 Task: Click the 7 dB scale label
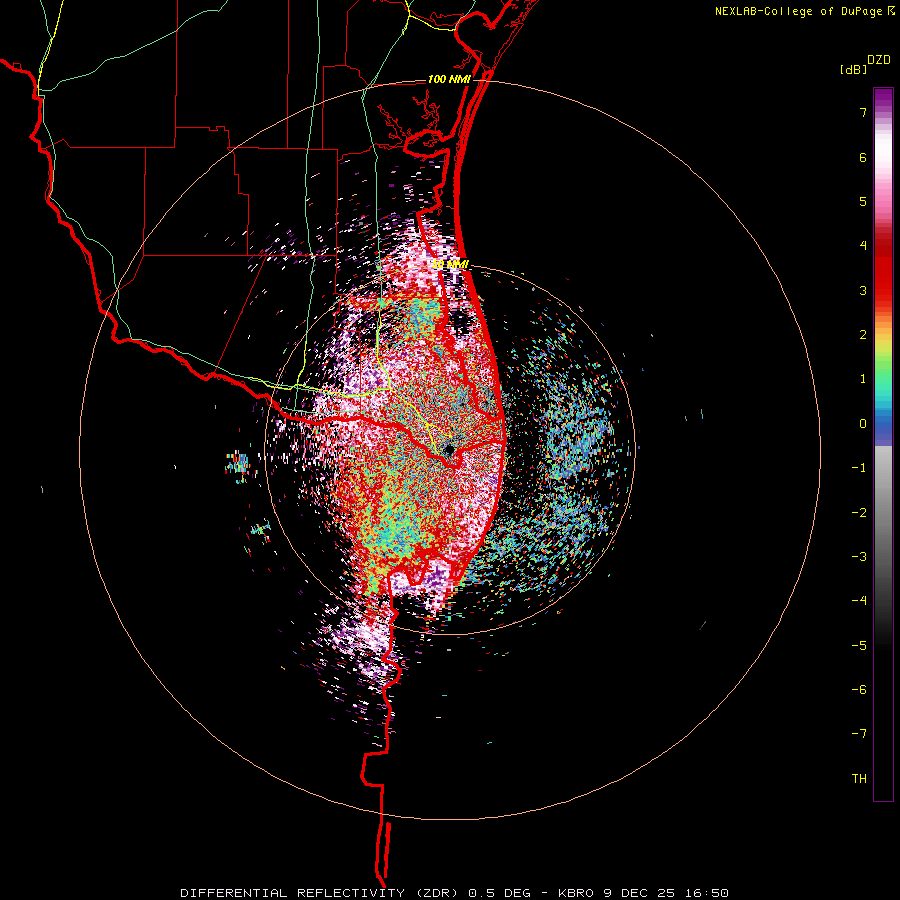[862, 112]
